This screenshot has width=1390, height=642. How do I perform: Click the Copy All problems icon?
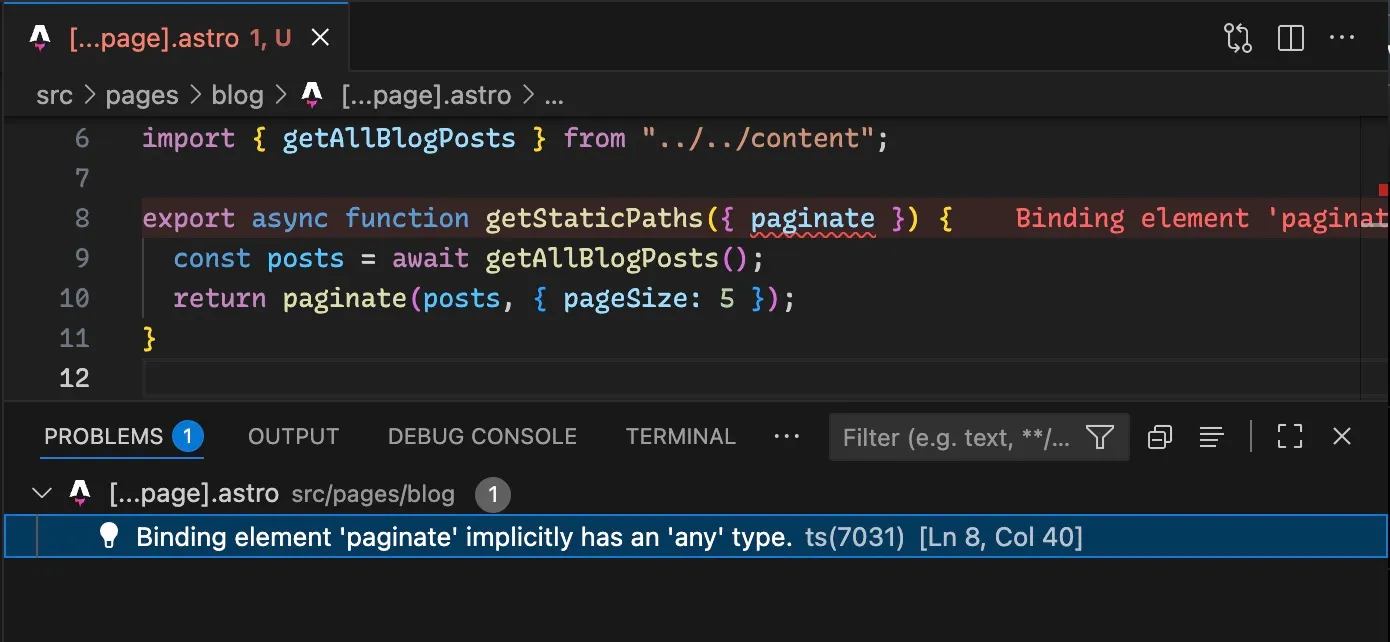(1159, 437)
